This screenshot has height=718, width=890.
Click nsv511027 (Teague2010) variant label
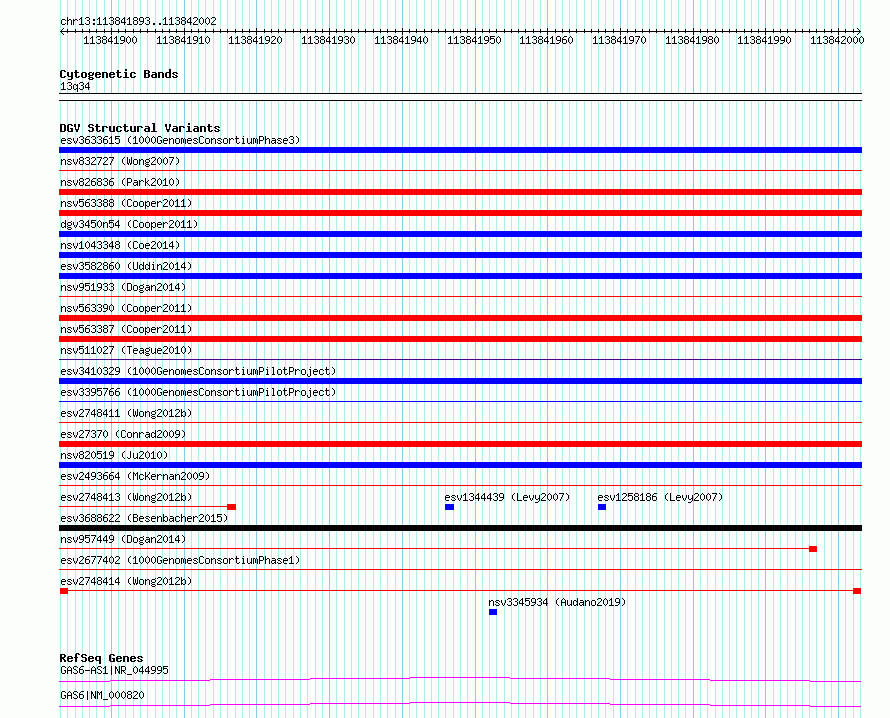pyautogui.click(x=126, y=350)
